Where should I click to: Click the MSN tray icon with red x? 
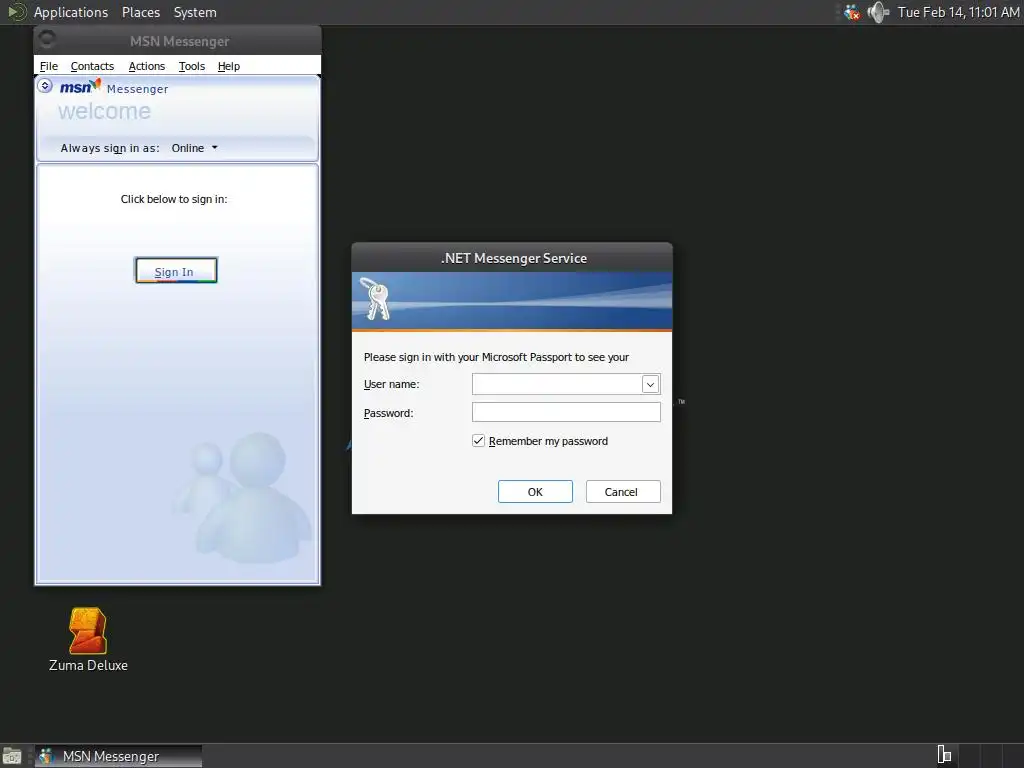pos(852,12)
